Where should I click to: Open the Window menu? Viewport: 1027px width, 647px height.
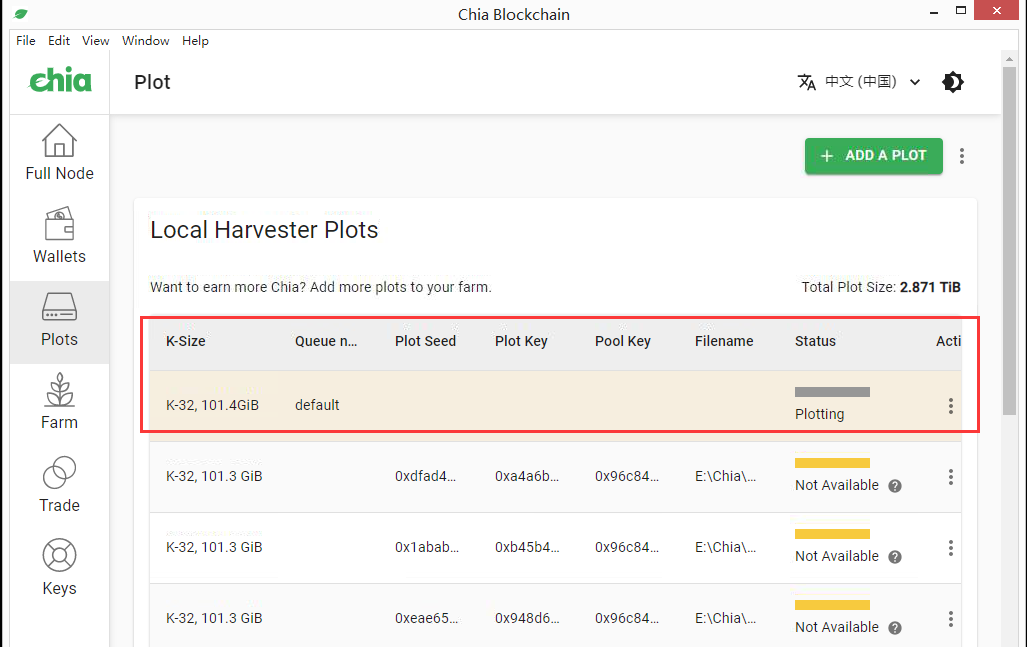point(146,41)
